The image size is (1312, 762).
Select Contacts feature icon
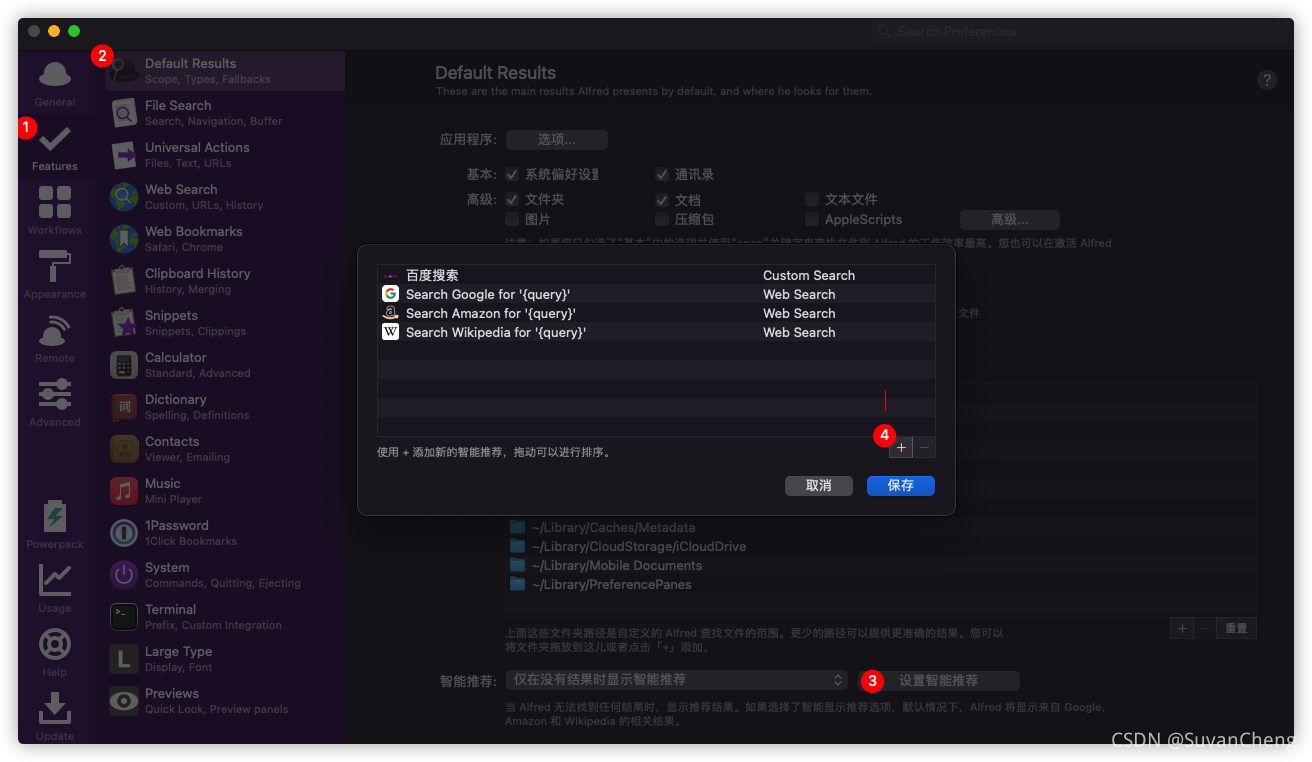pos(124,449)
